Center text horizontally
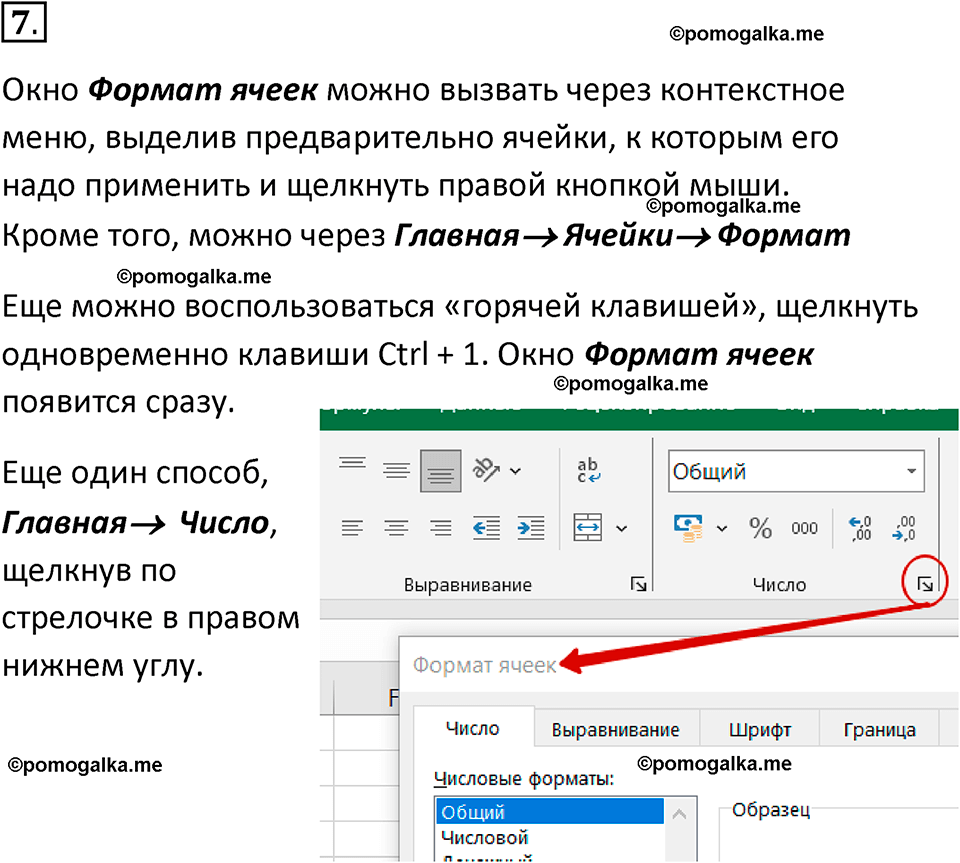The width and height of the screenshot is (960, 863). coord(397,528)
